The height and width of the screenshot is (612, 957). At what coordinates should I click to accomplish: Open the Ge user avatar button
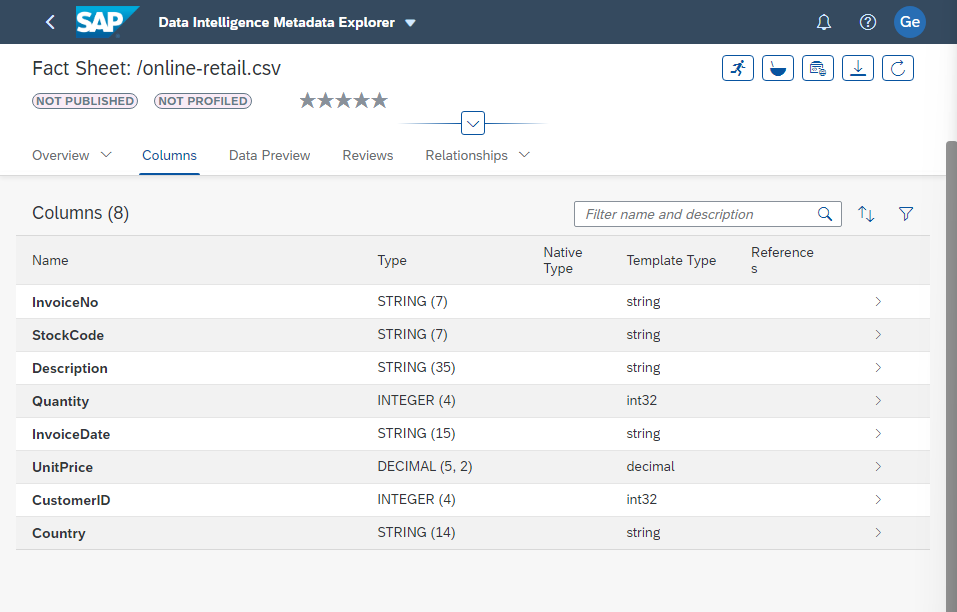tap(909, 22)
